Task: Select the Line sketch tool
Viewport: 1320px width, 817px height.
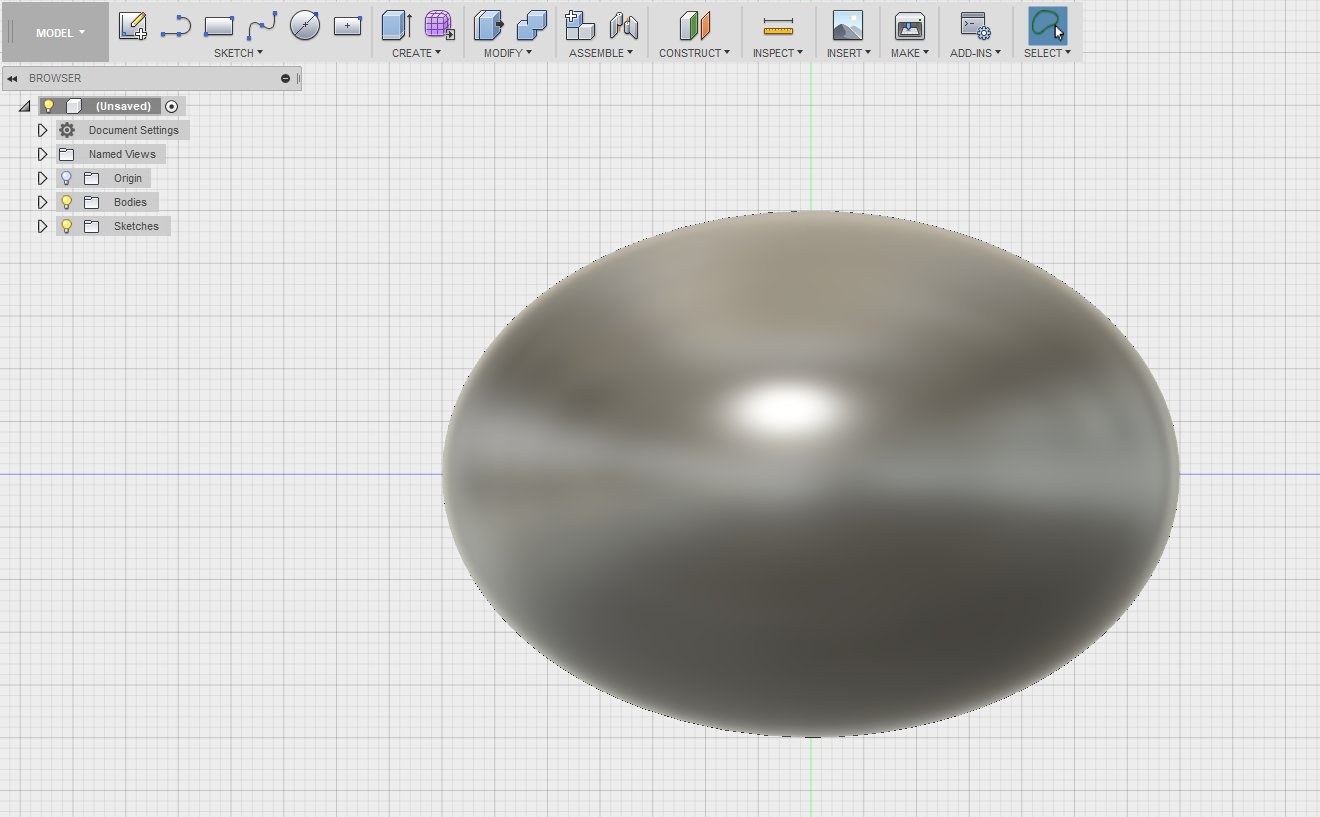Action: coord(176,26)
